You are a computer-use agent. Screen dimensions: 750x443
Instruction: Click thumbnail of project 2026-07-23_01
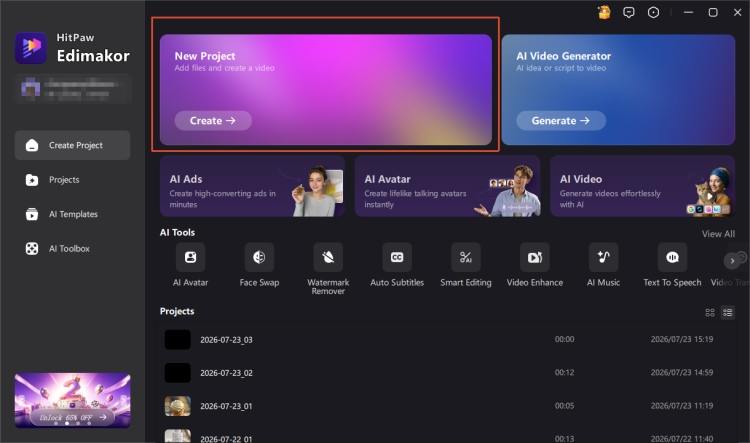point(178,406)
